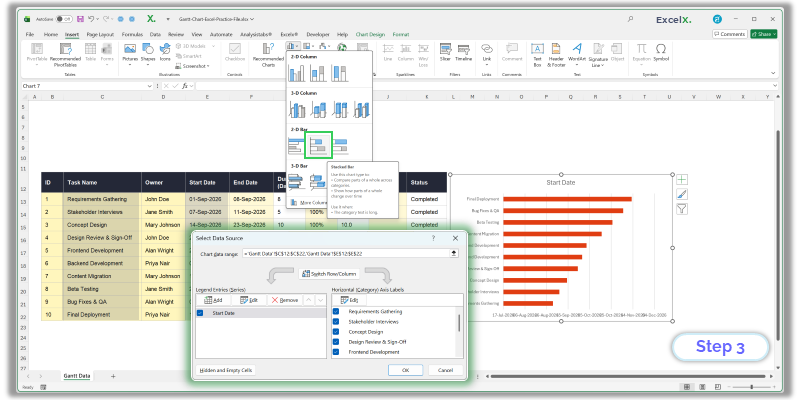Click the Comments button
Image resolution: width=800 pixels, height=400 pixels.
tap(730, 34)
